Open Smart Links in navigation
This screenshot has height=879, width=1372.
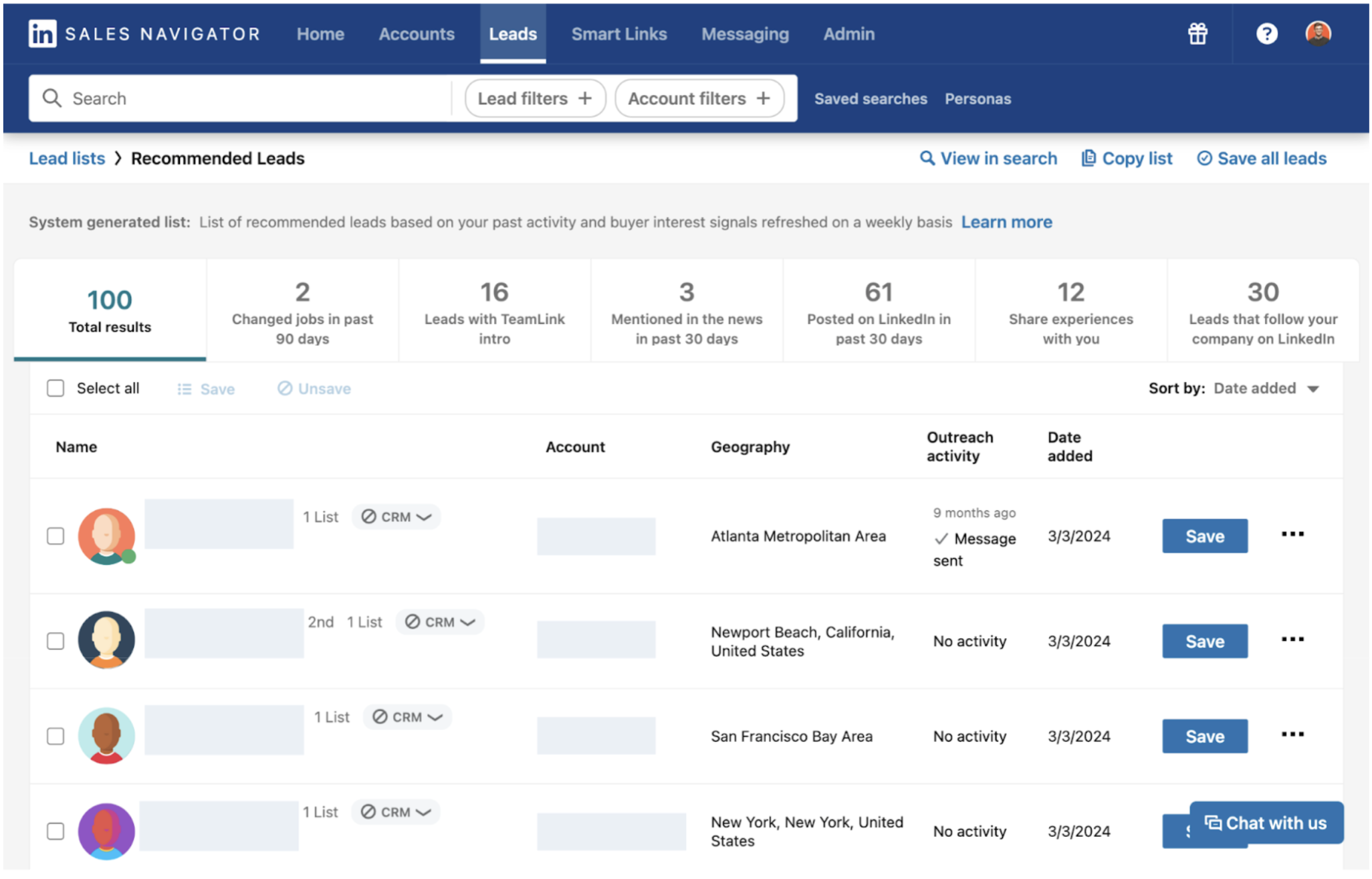[x=619, y=34]
